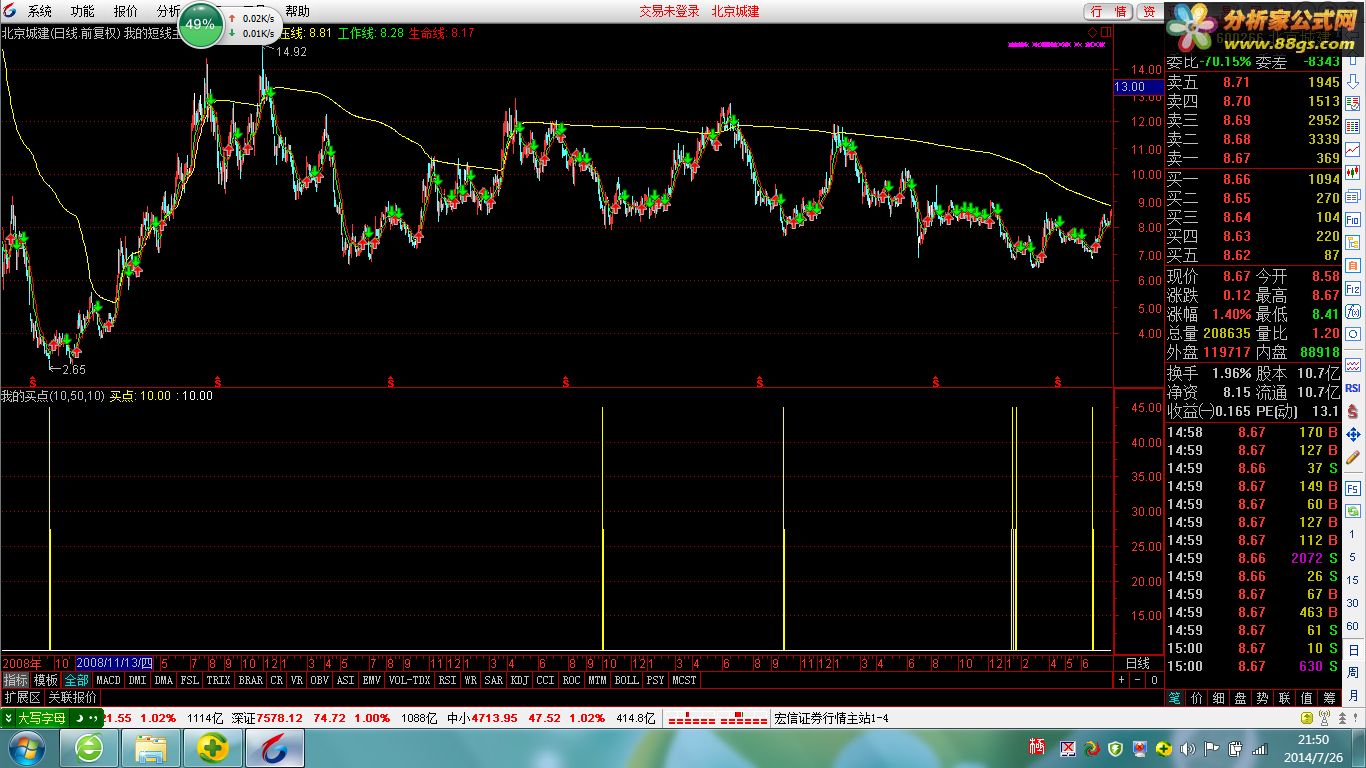This screenshot has height=768, width=1366.
Task: Click the RSI sidebar icon
Action: 1353,387
